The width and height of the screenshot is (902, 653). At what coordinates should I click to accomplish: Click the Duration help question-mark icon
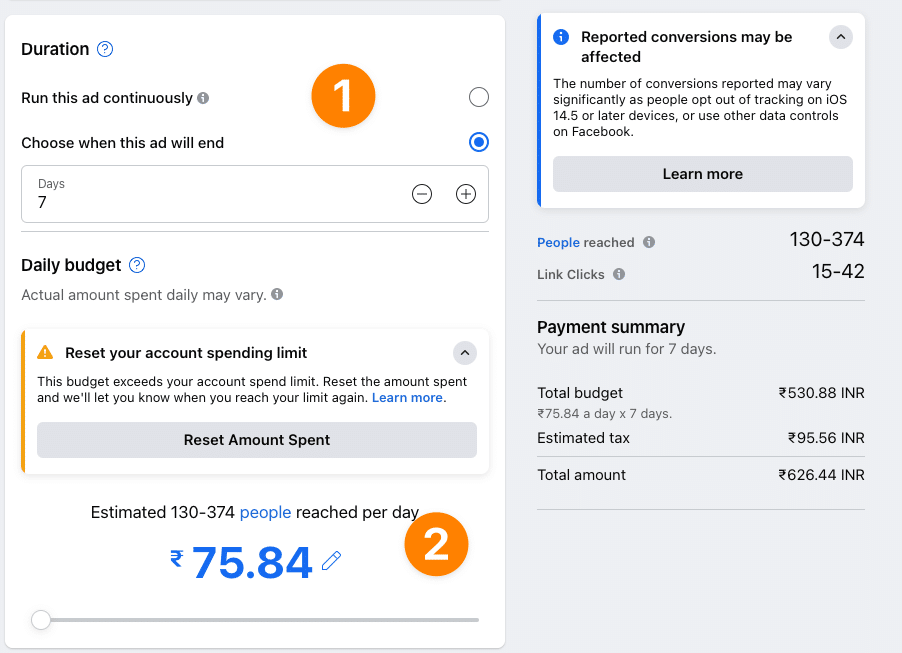point(105,49)
